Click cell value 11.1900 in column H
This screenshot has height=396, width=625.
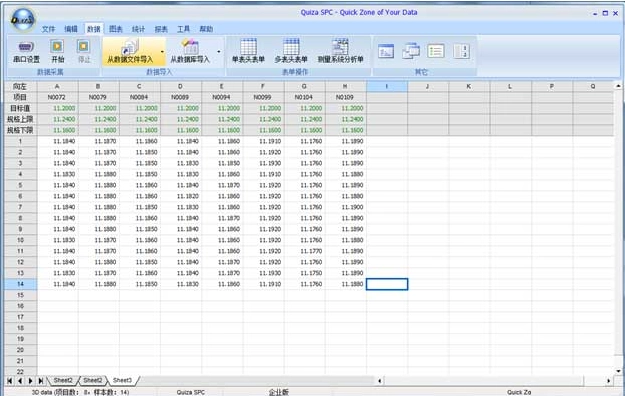tap(346, 207)
